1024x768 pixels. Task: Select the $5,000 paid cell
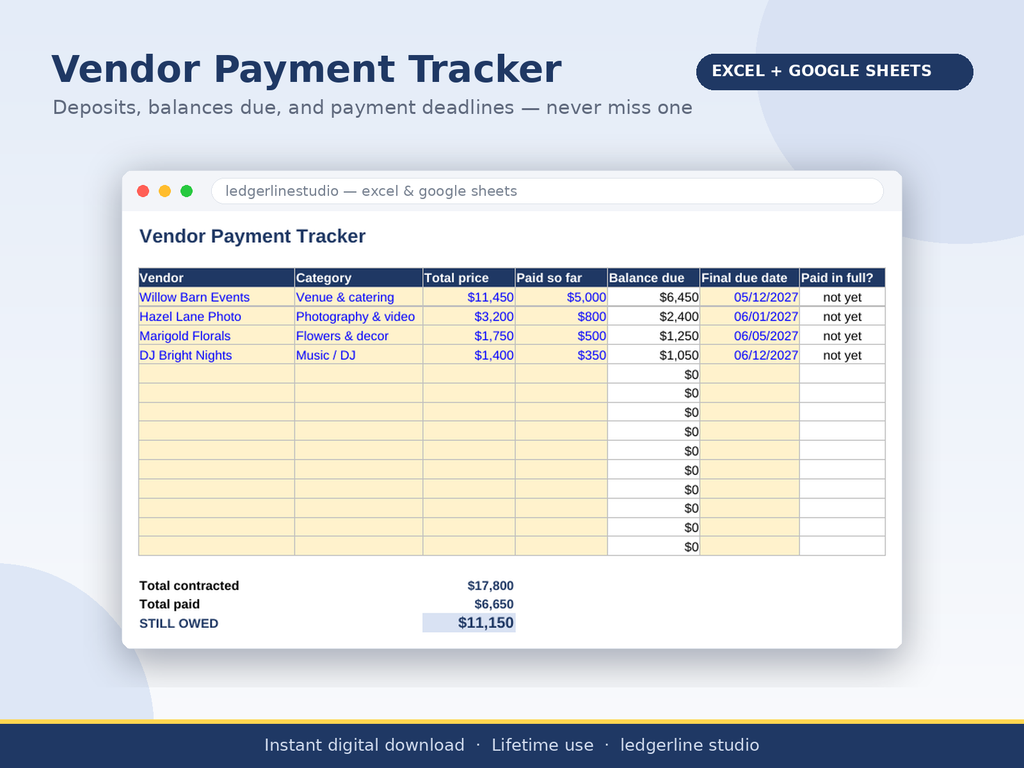[561, 297]
